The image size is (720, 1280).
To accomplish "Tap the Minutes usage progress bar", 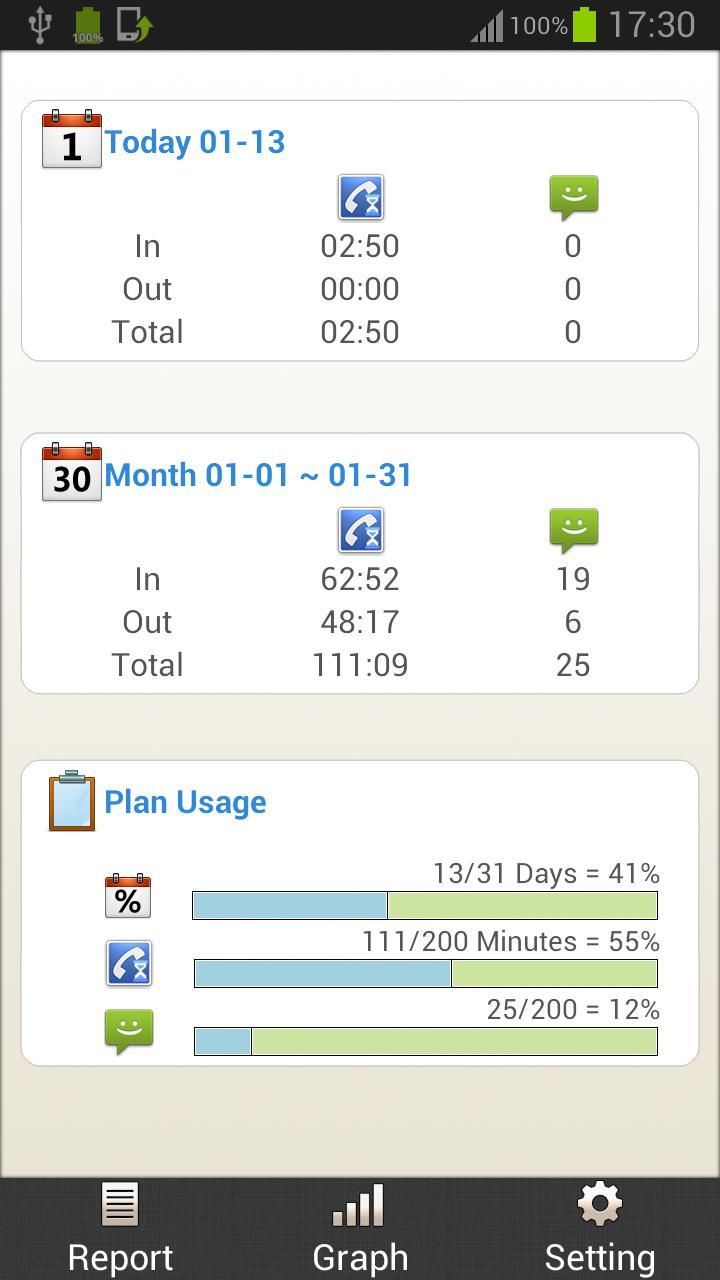I will point(425,973).
